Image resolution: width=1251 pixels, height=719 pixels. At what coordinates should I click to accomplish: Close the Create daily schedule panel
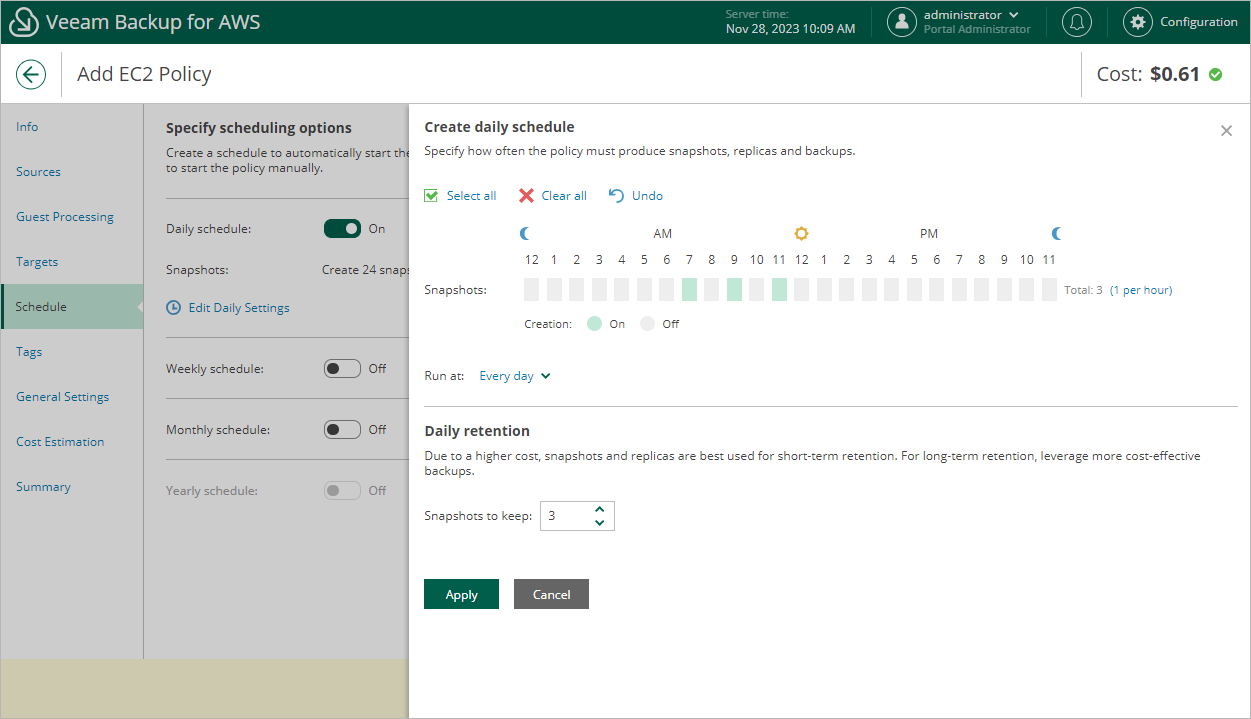[x=1226, y=131]
